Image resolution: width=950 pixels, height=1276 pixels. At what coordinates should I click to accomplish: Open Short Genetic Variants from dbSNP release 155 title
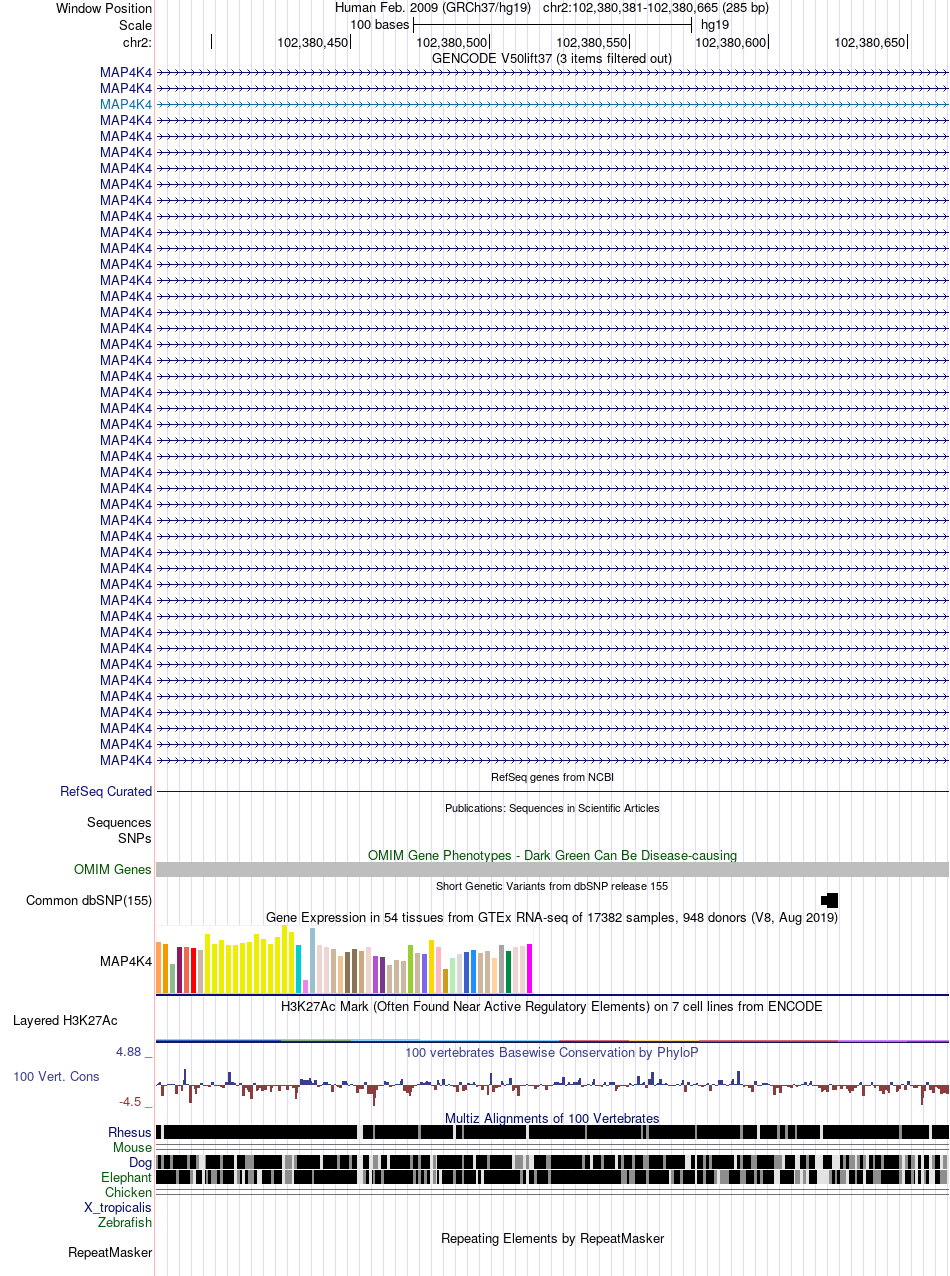pos(552,886)
